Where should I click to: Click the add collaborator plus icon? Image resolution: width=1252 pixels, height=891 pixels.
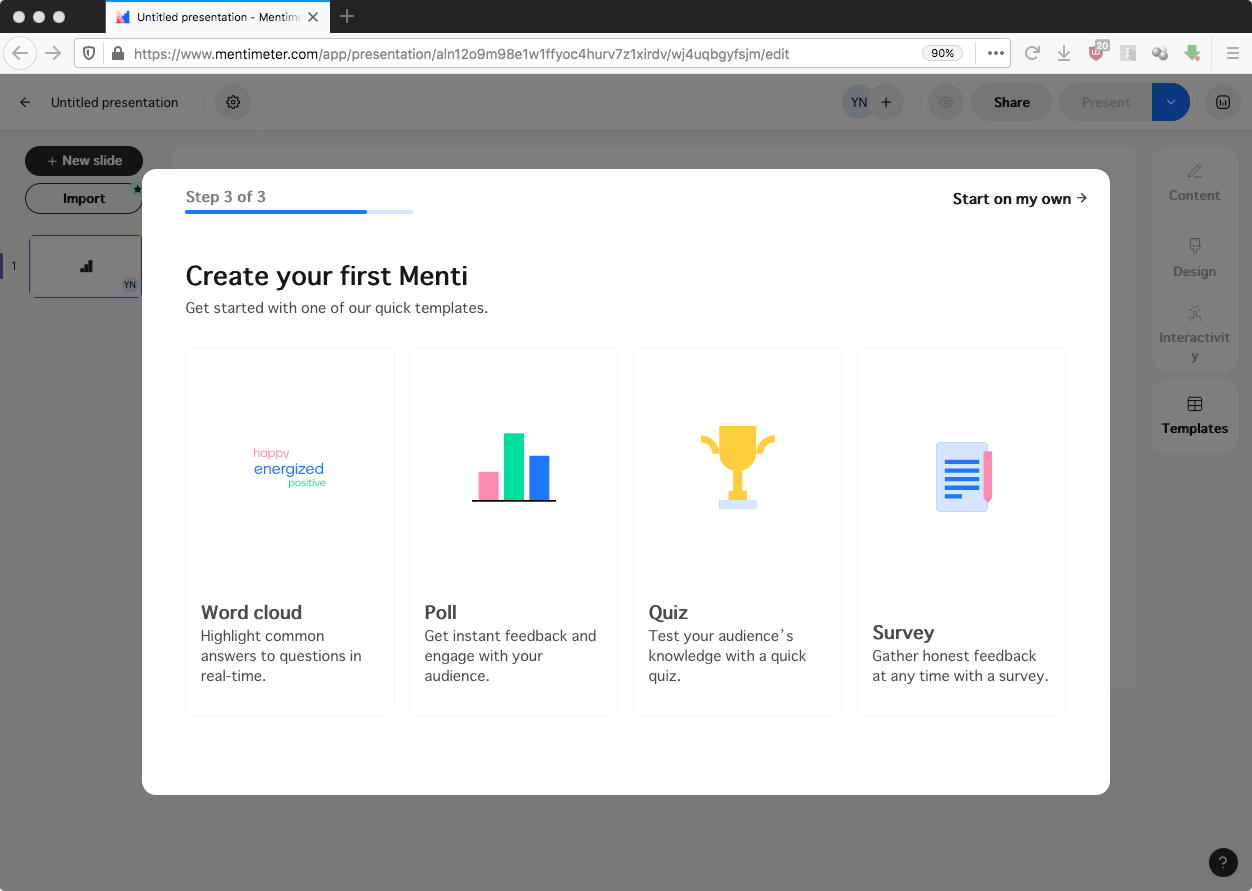click(x=886, y=102)
